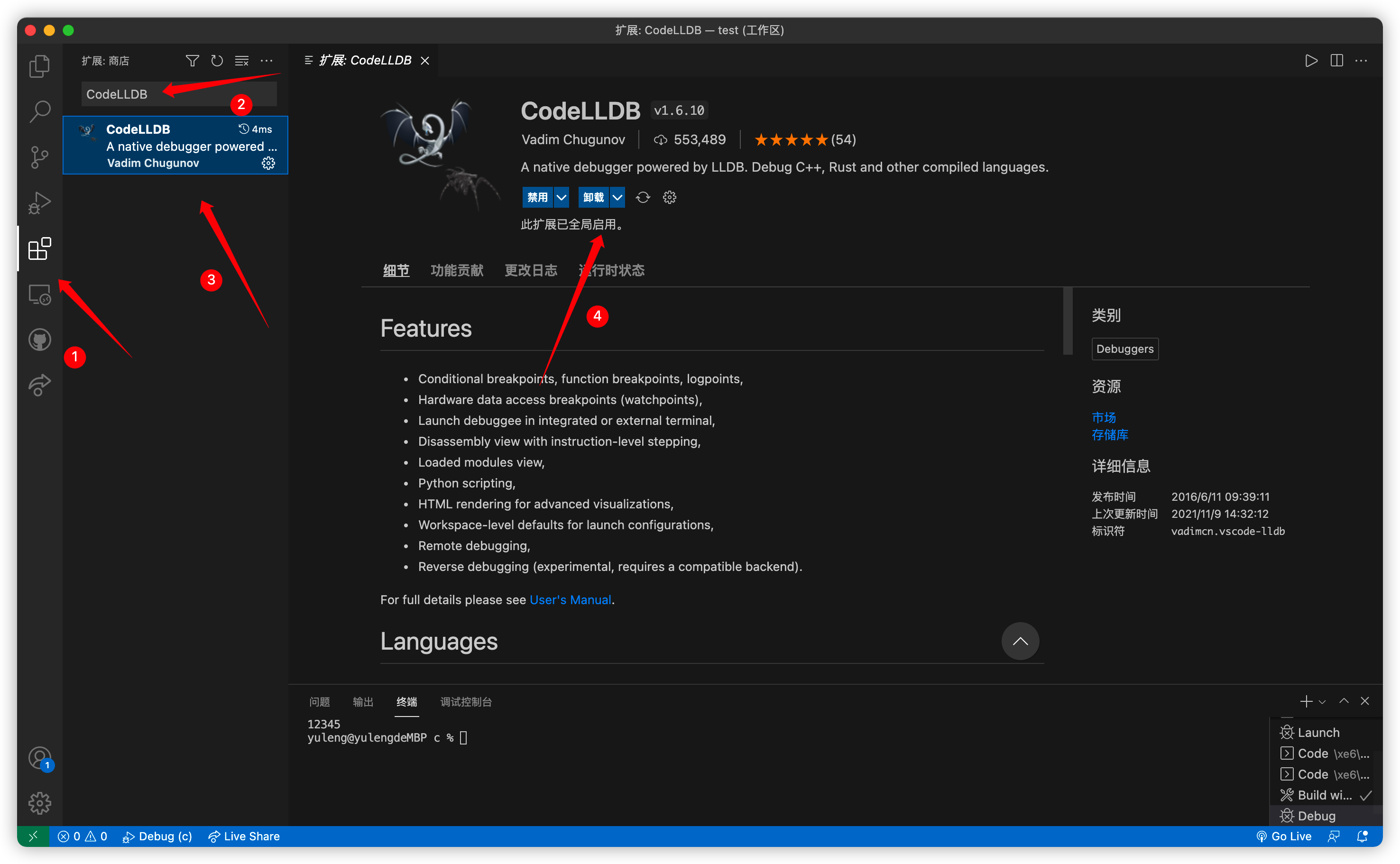Click the extension search input field
This screenshot has width=1400, height=864.
click(x=179, y=94)
